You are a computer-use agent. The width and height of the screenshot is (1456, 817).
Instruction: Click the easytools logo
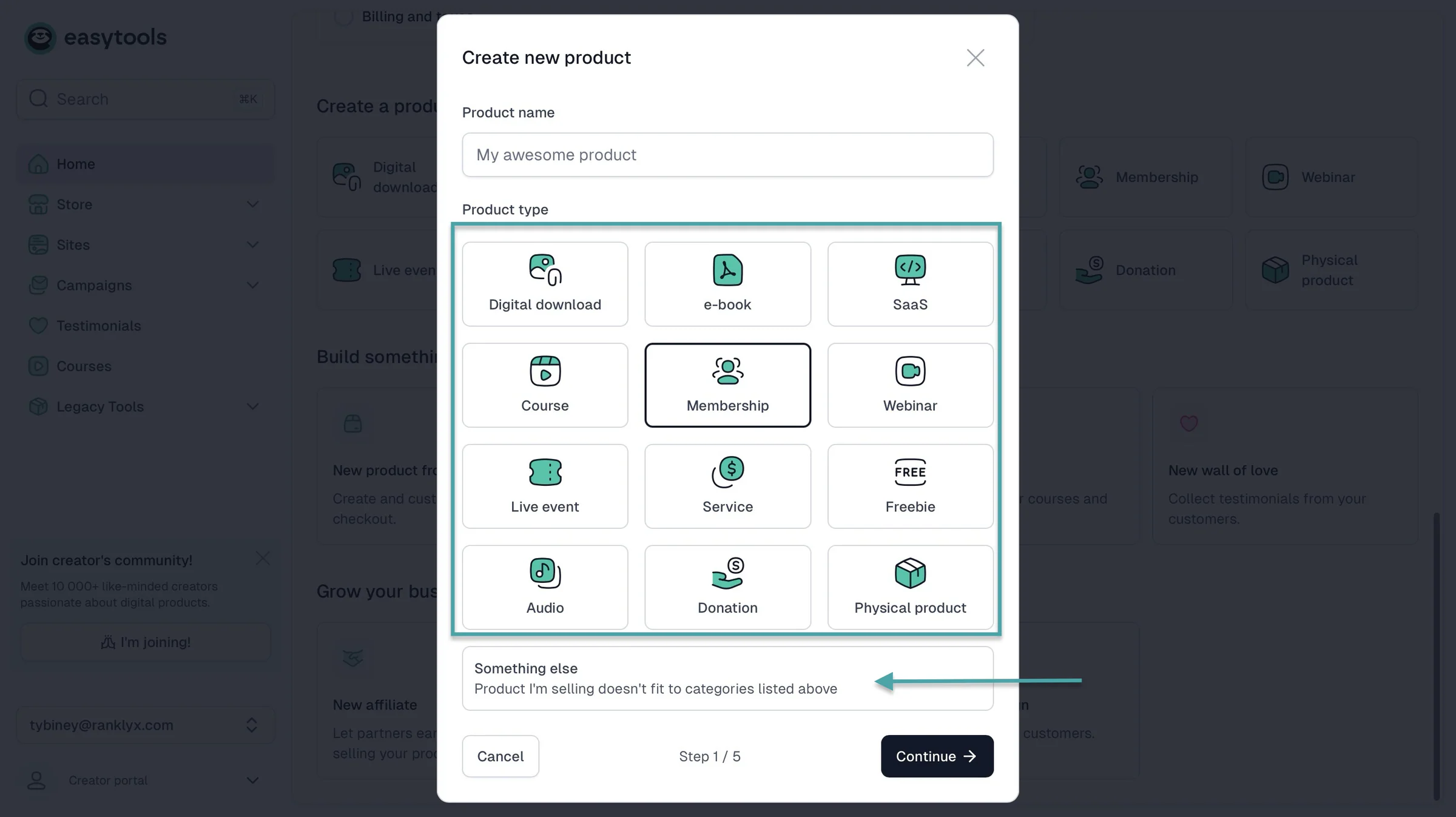[95, 38]
